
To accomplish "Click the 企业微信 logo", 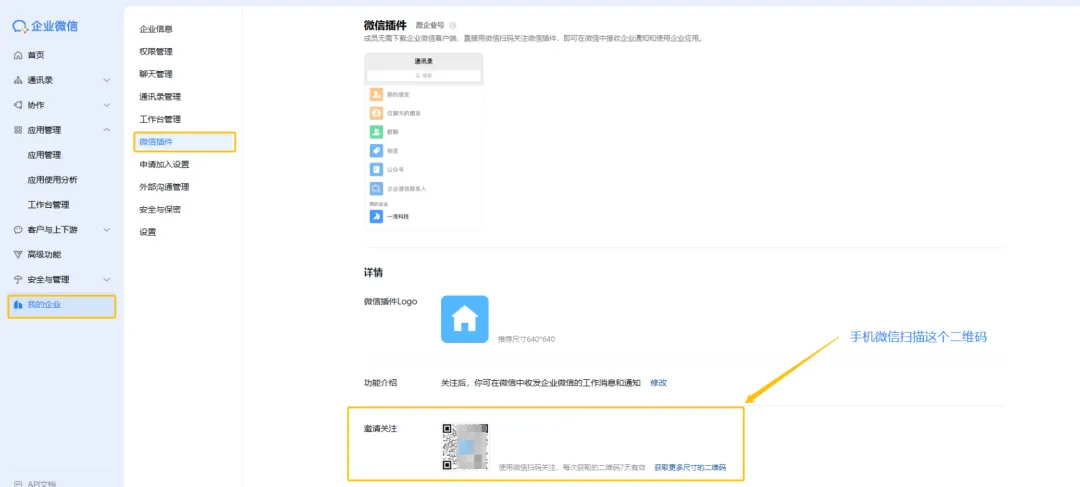I will click(45, 26).
